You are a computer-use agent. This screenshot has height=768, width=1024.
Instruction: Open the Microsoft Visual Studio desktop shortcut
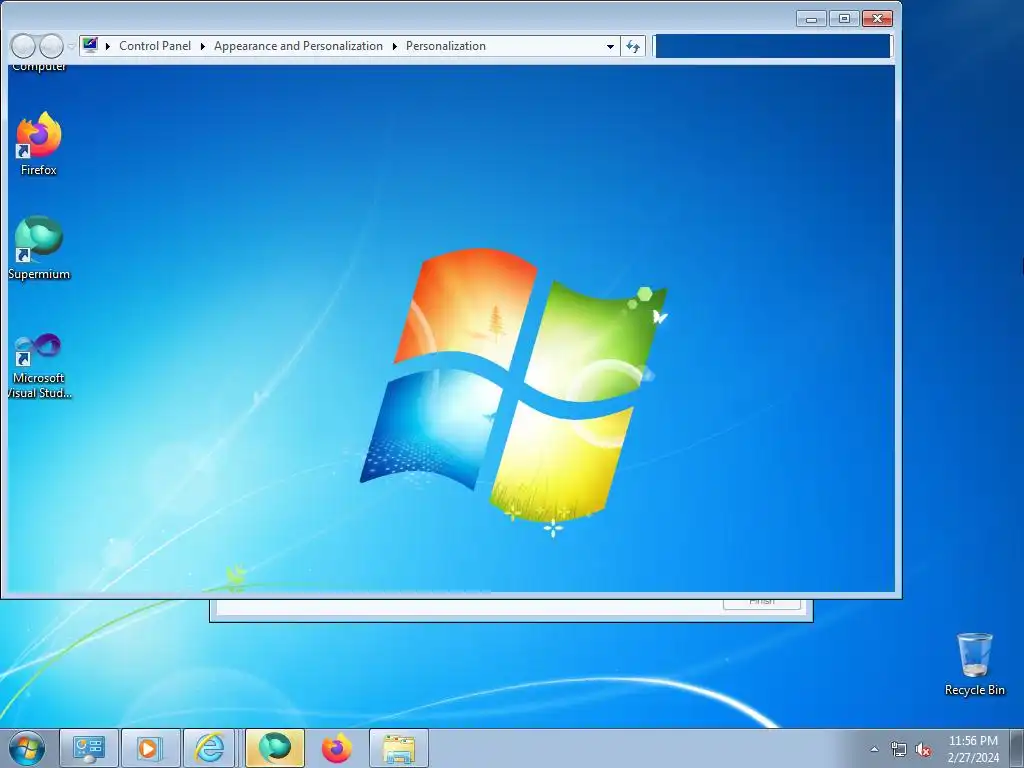click(39, 366)
